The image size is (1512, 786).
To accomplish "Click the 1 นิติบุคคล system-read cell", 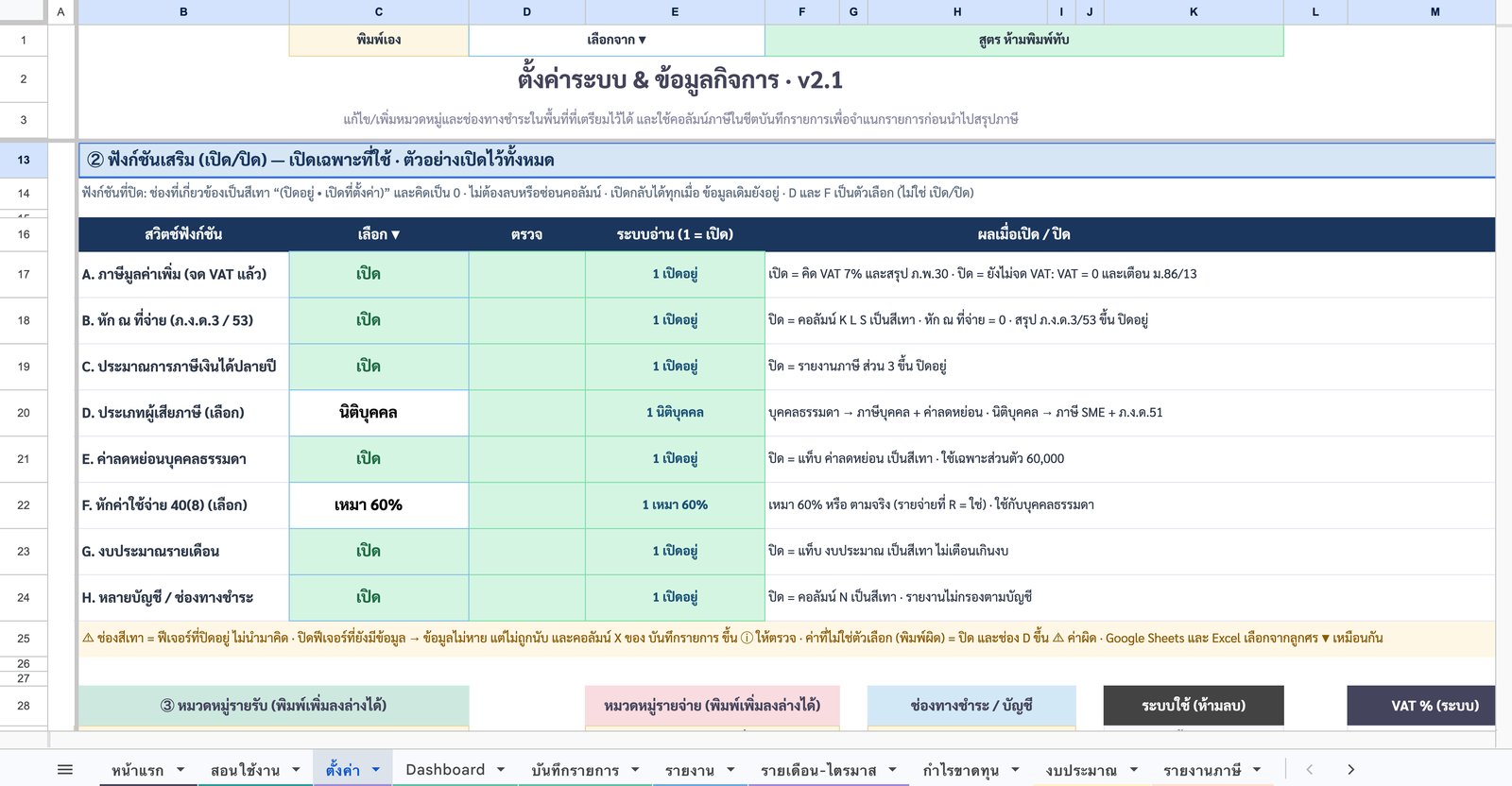I will (x=675, y=413).
